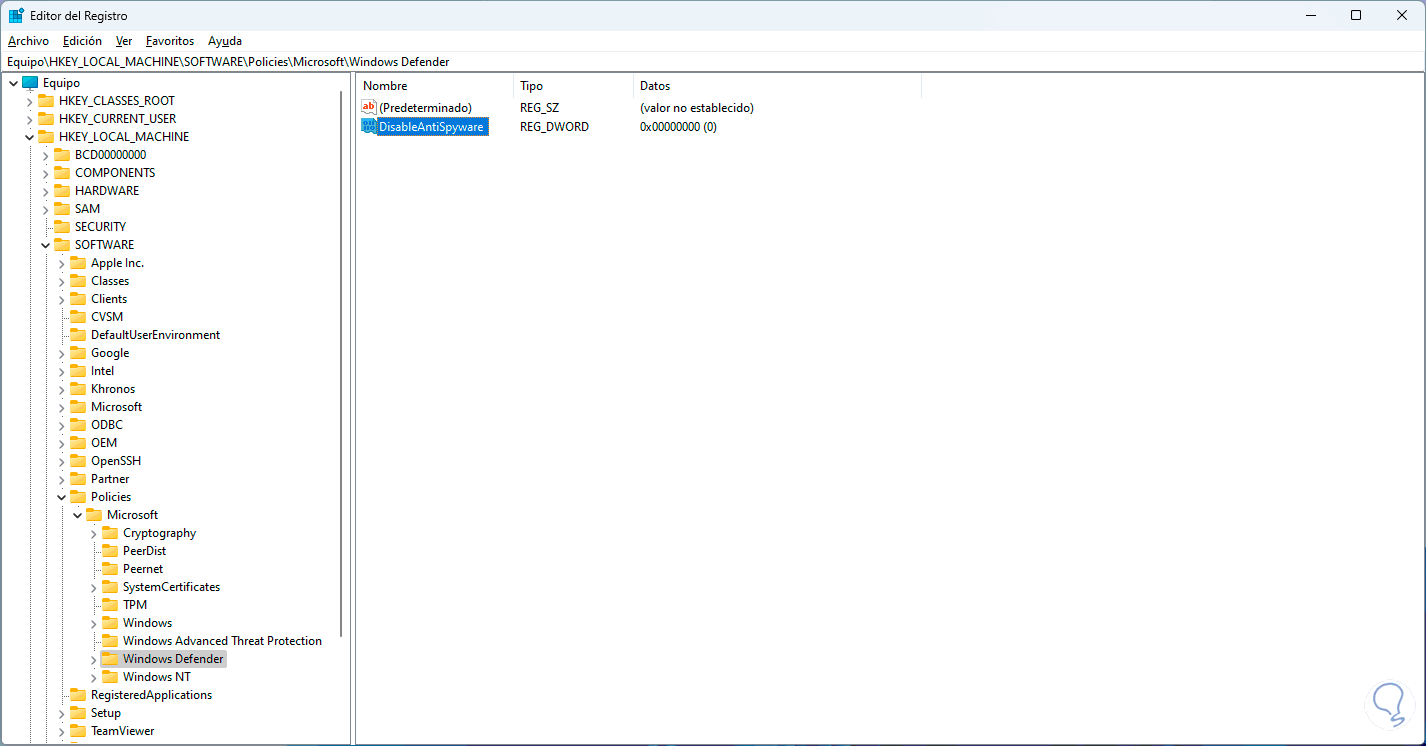The height and width of the screenshot is (746, 1426).
Task: Select the Clients key
Action: [x=109, y=299]
